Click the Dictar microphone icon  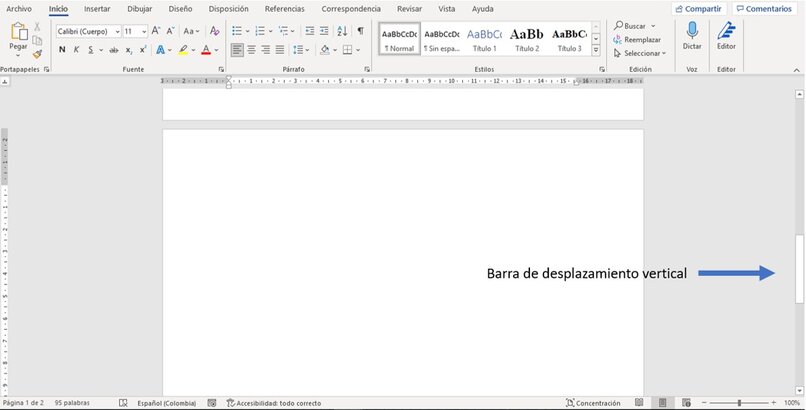point(692,30)
